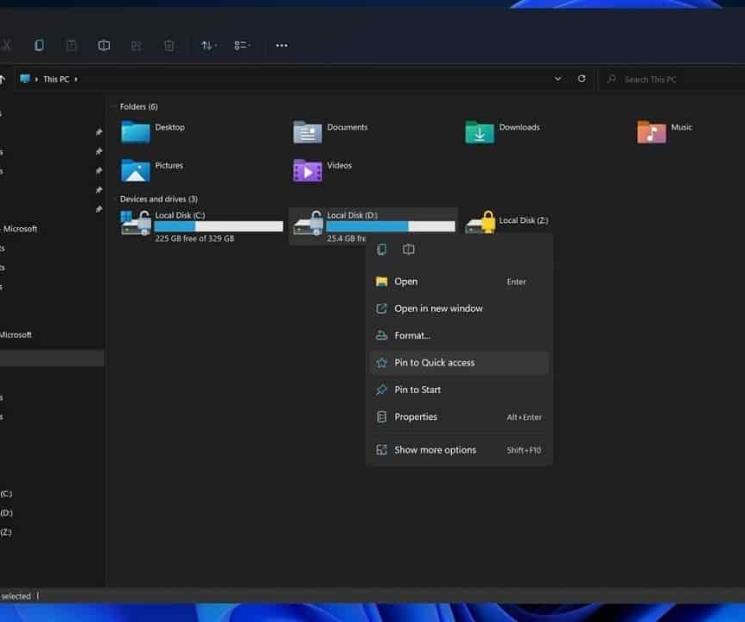Collapse the Devices and drives (3) group

pyautogui.click(x=158, y=199)
